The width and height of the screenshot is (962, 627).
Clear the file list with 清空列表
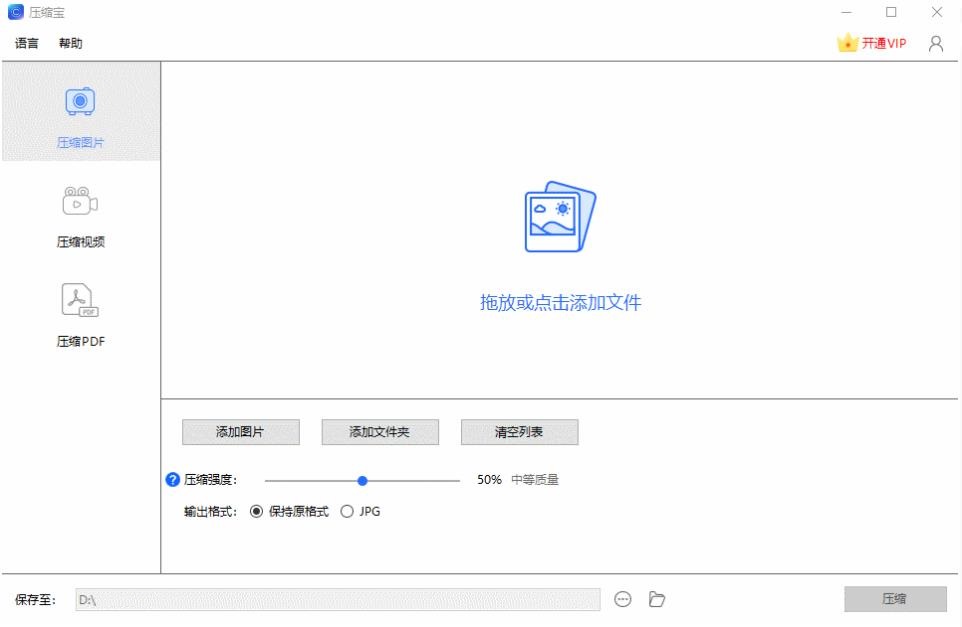[518, 431]
